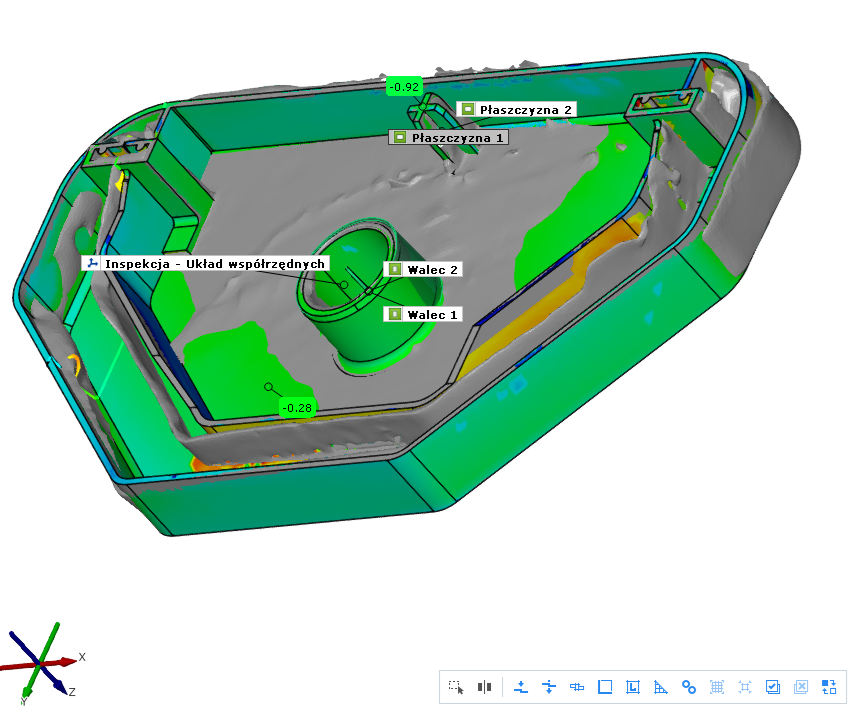This screenshot has height=708, width=855.
Task: Click the -0.92 deviation value tag
Action: pyautogui.click(x=403, y=87)
